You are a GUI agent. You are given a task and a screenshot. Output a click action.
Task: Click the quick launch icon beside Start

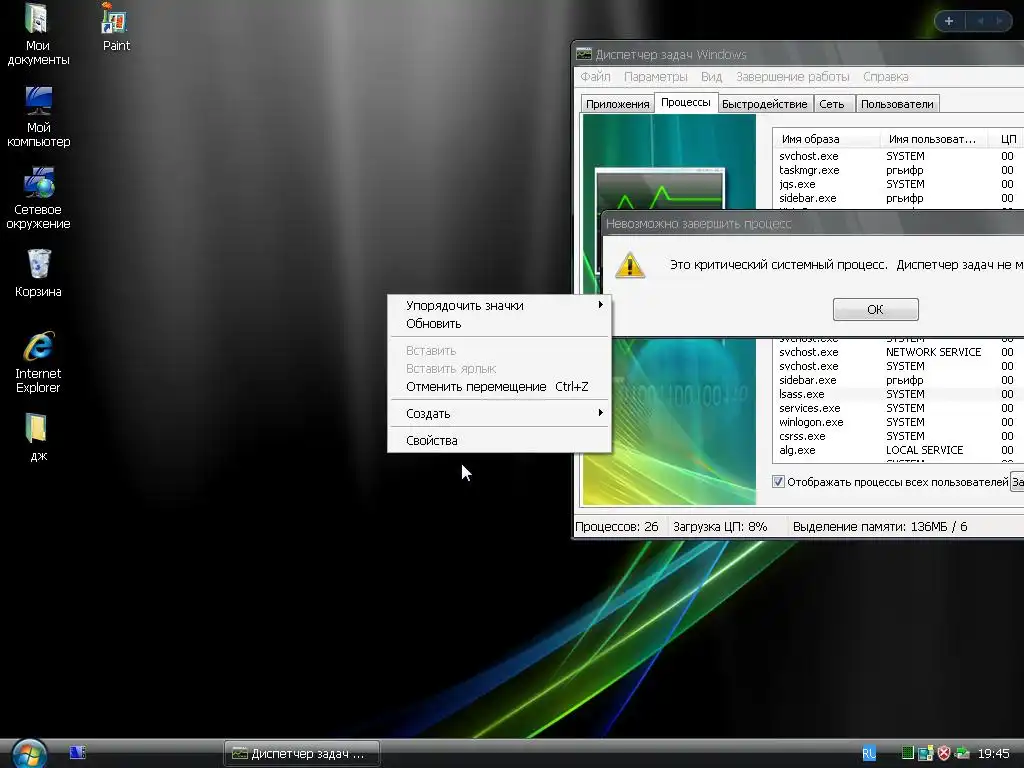(x=78, y=753)
